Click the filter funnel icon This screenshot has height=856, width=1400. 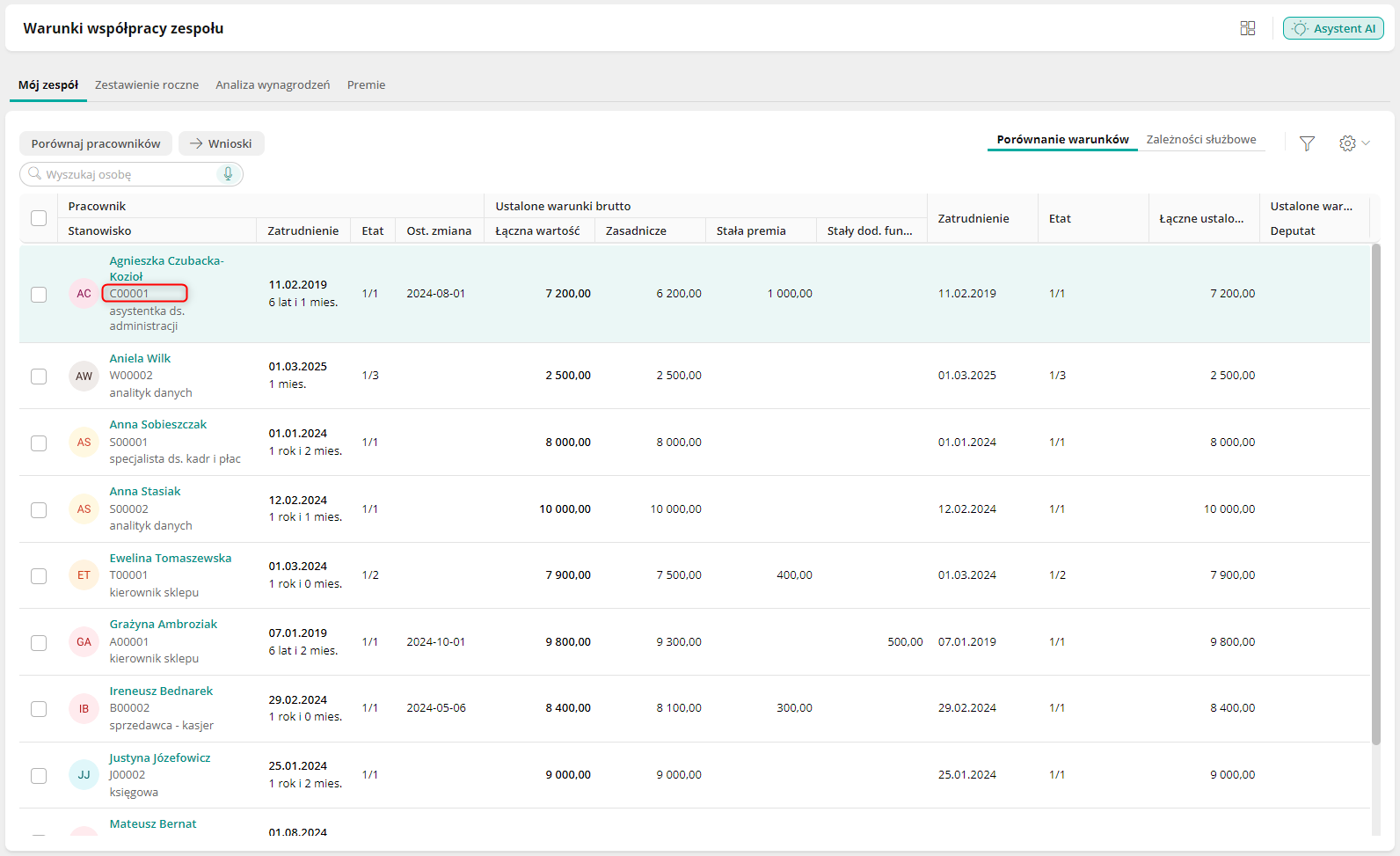coord(1307,143)
